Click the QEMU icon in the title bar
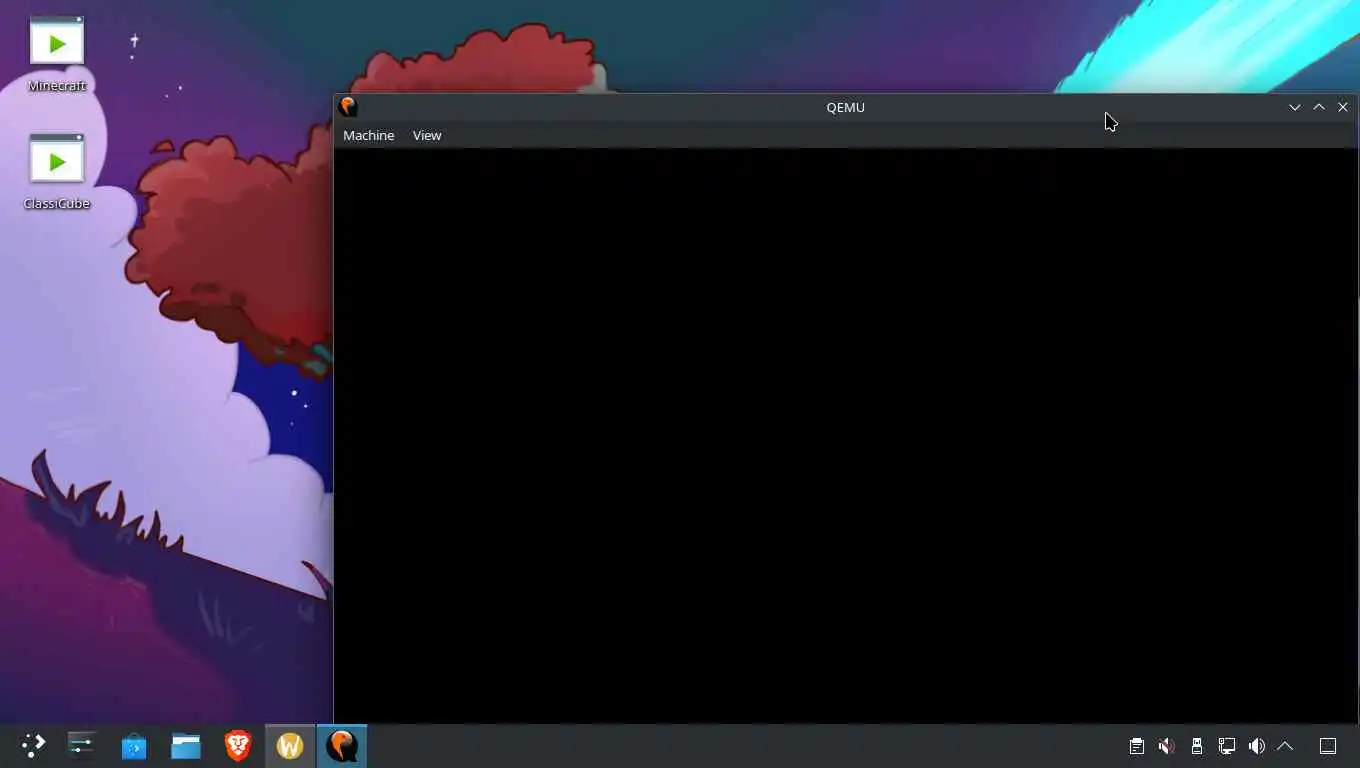This screenshot has width=1360, height=768. (348, 106)
